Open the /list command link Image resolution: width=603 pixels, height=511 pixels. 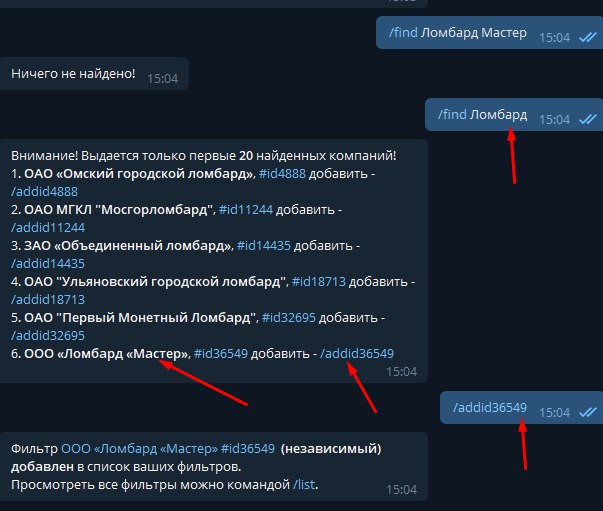[x=304, y=484]
